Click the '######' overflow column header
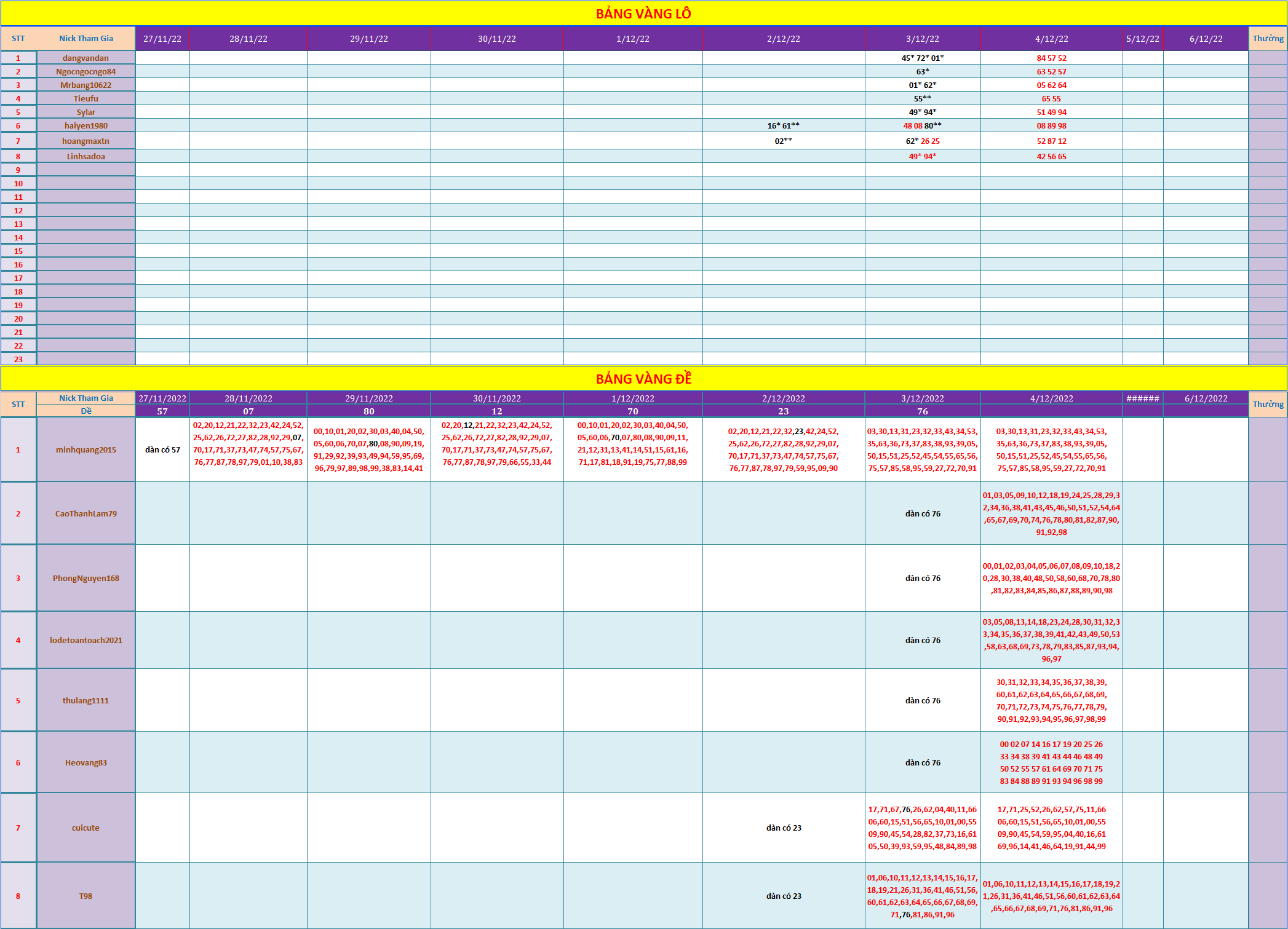Screen dimensions: 1288x929 [x=1143, y=398]
